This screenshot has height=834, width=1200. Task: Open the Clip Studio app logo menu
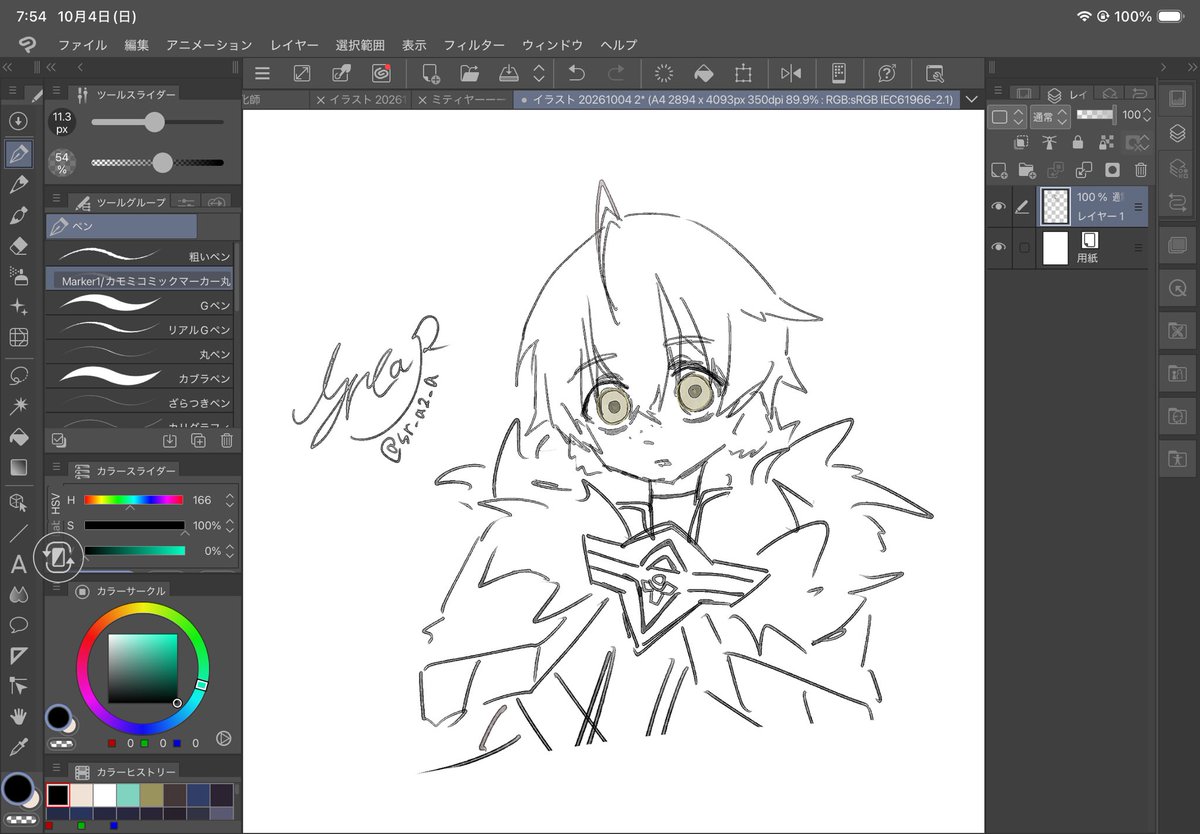click(27, 45)
